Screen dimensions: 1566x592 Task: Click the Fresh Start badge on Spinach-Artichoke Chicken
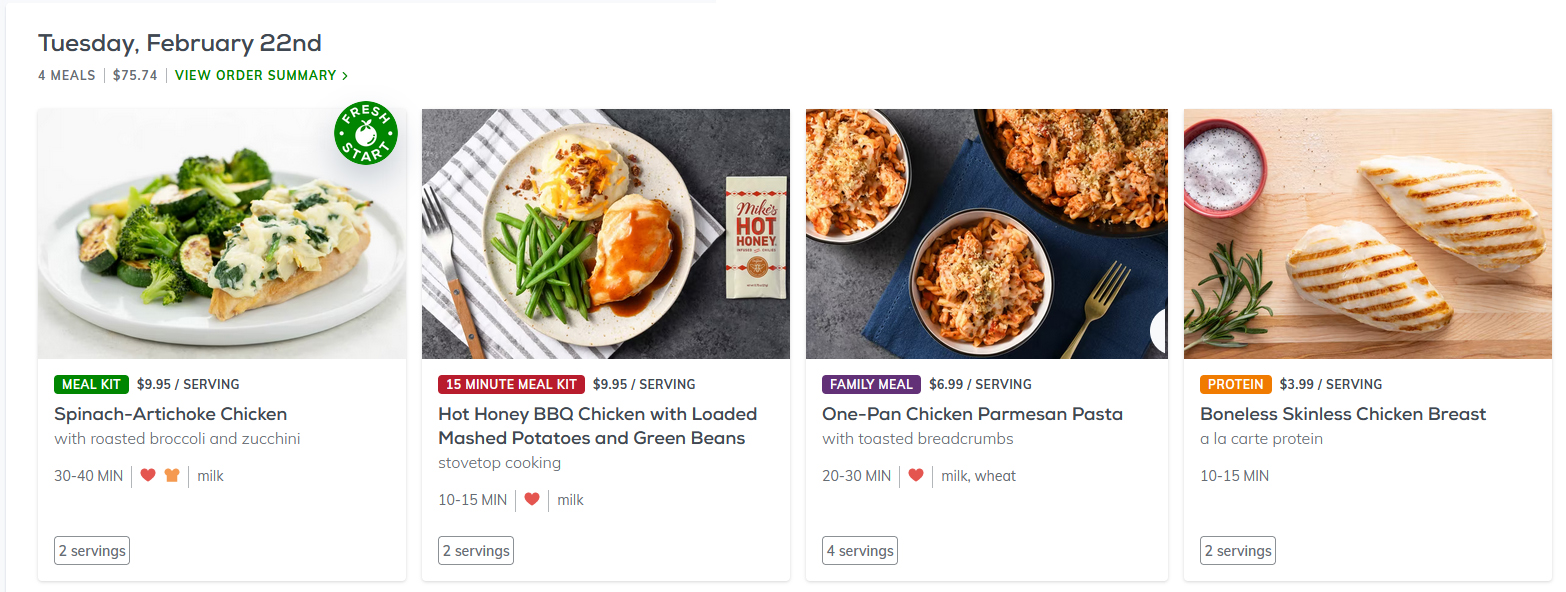(366, 134)
